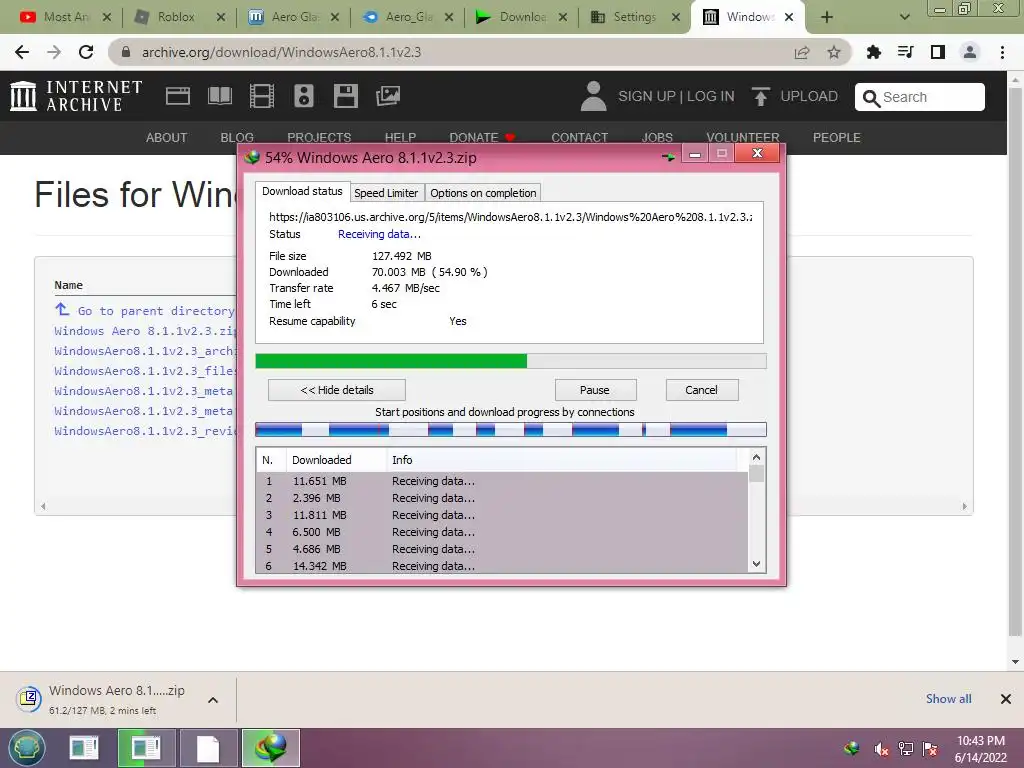
Task: Switch to the Roblox browser tab
Action: [x=180, y=17]
